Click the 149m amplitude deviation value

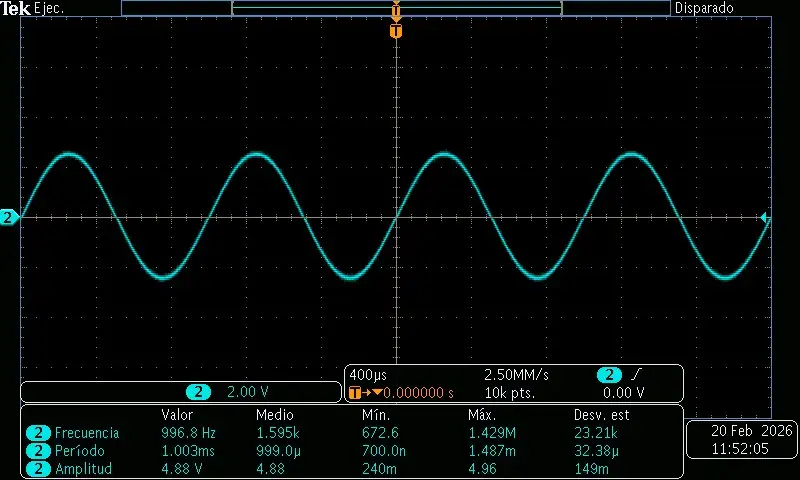[591, 469]
